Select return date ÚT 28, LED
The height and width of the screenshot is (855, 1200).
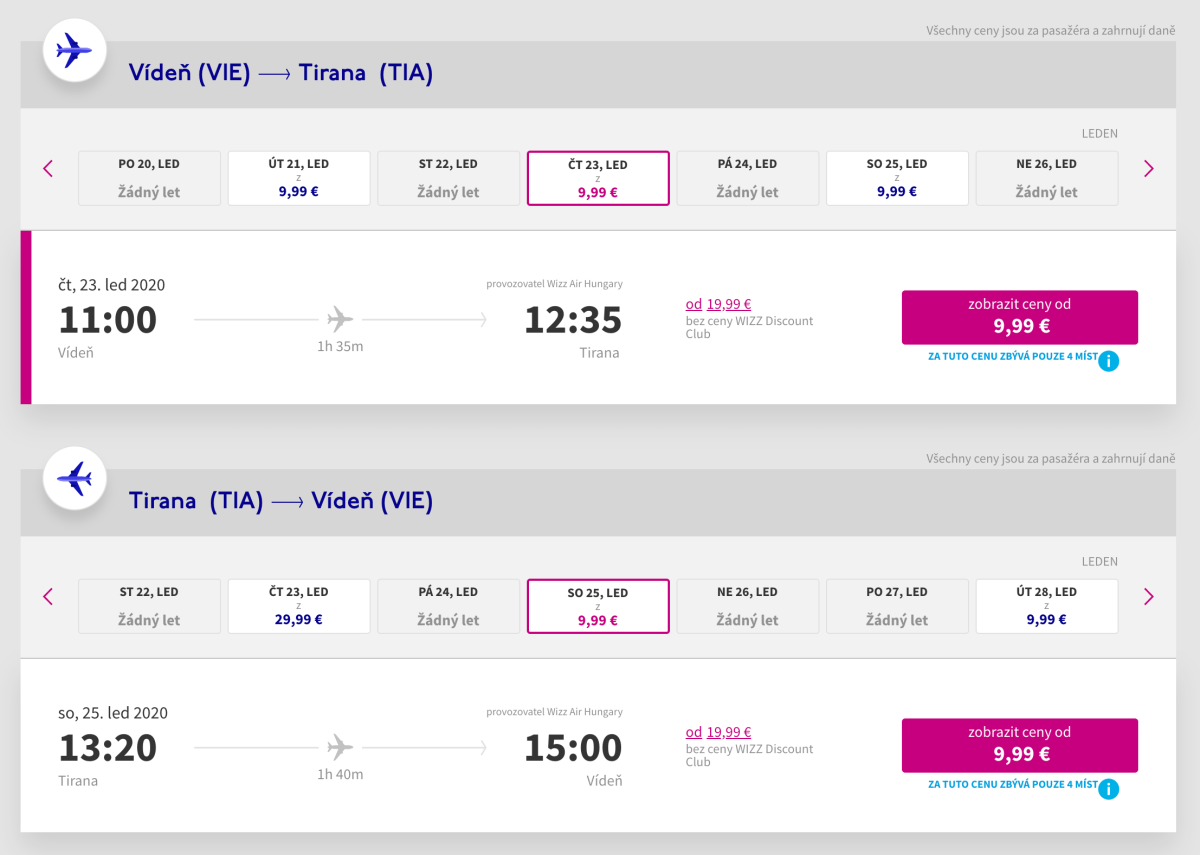point(1046,606)
